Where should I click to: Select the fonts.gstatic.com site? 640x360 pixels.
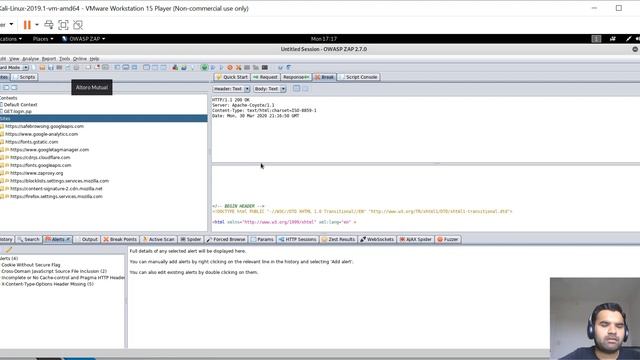31,142
